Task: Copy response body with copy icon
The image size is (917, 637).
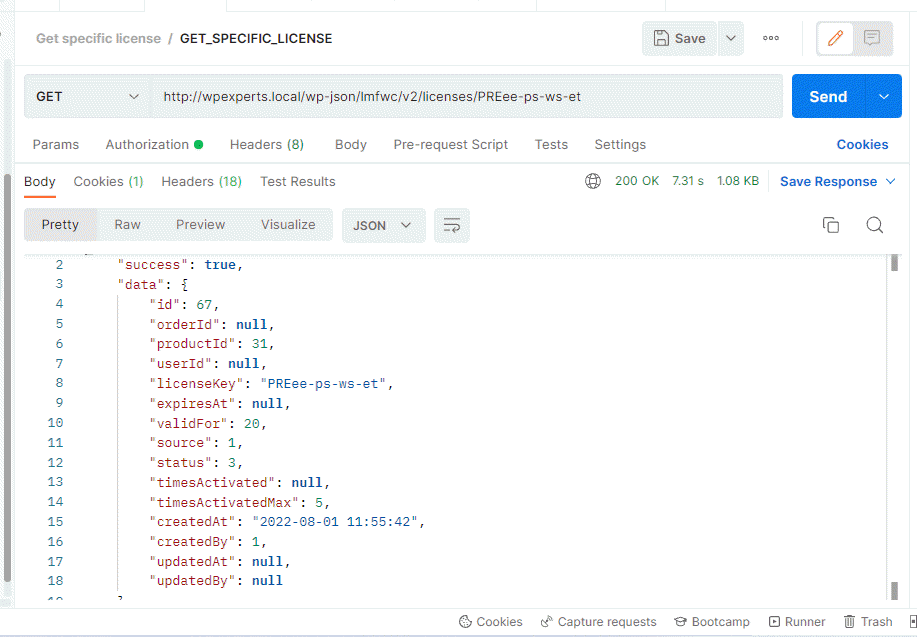Action: pos(831,225)
